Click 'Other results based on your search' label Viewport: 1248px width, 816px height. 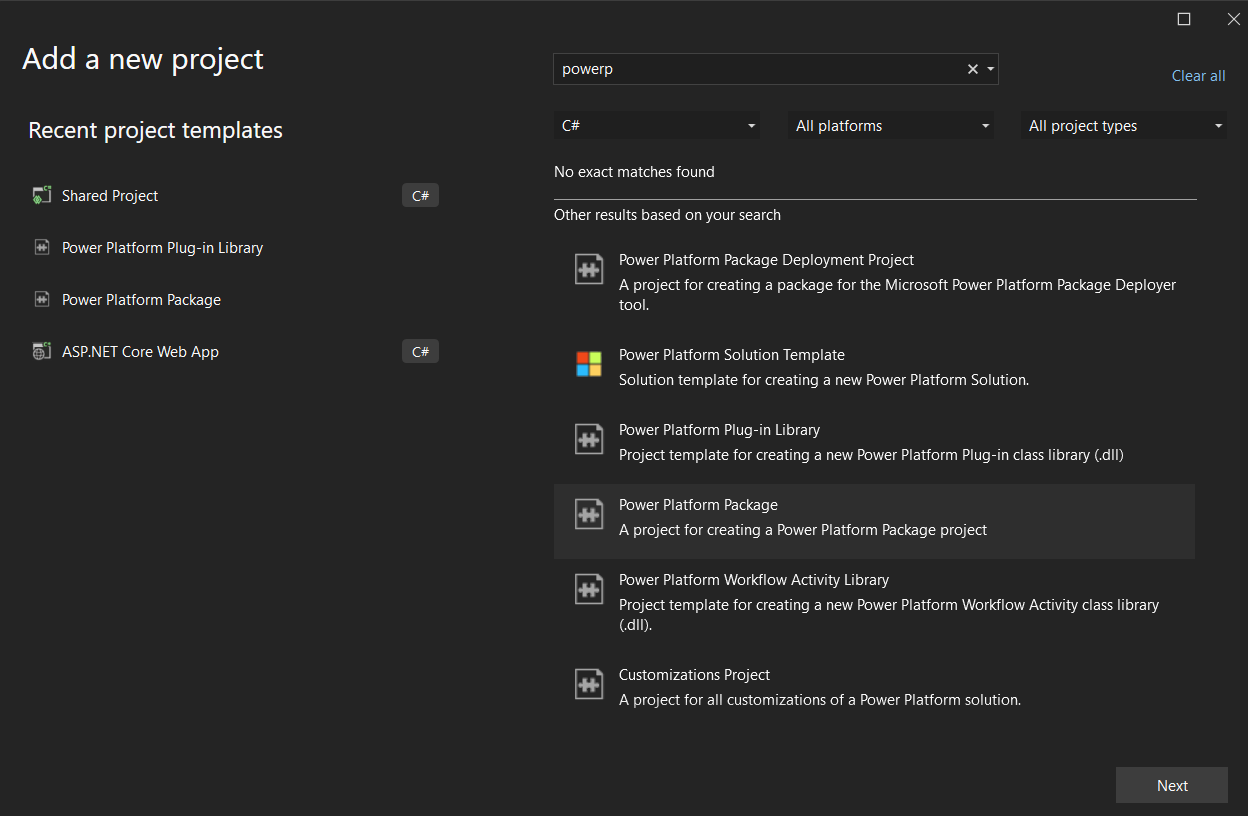tap(667, 215)
